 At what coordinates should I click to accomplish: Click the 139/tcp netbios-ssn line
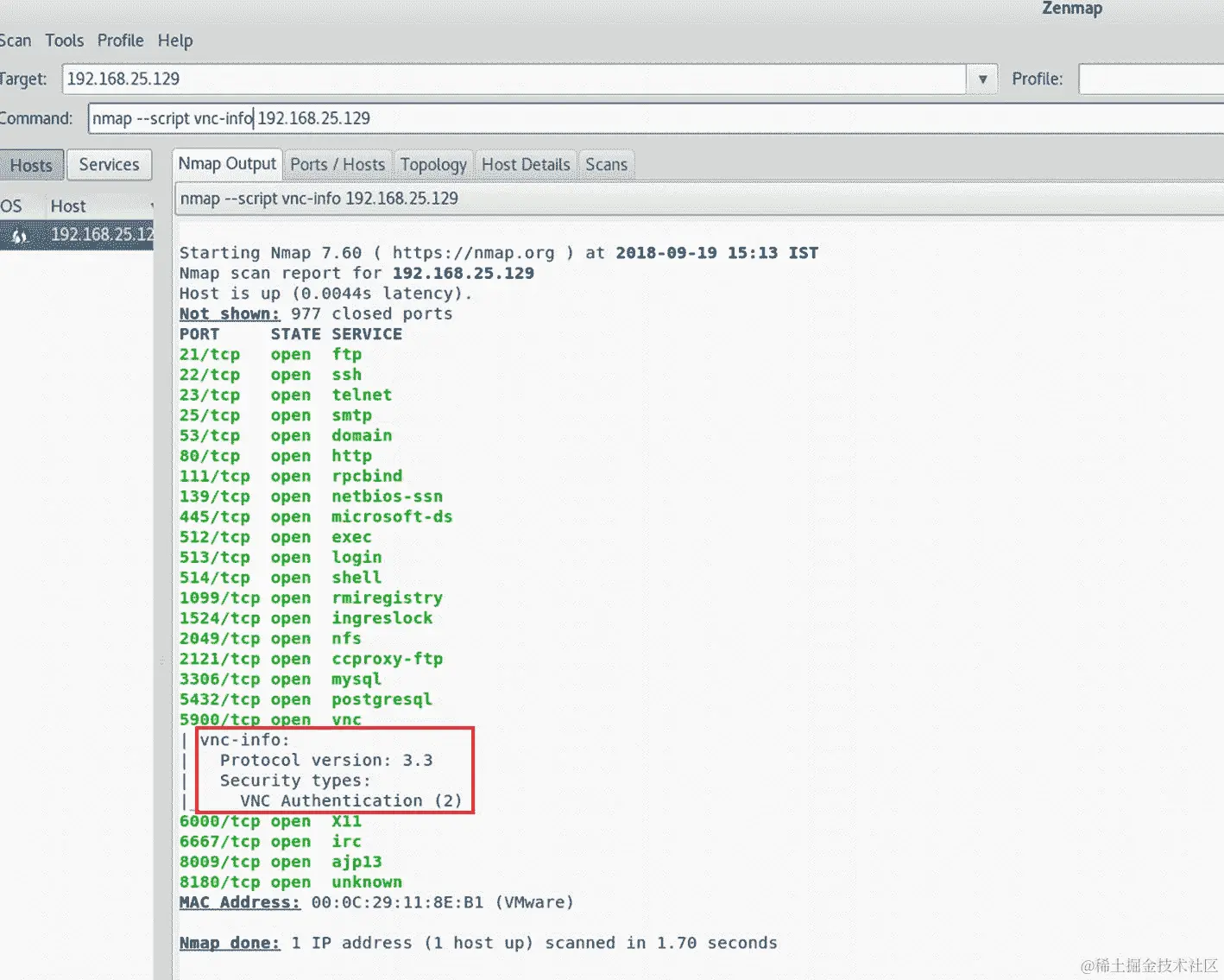coord(311,496)
